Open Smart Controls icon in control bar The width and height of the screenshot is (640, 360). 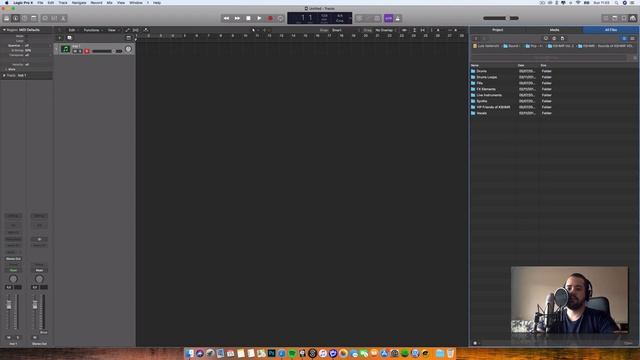[x=45, y=18]
